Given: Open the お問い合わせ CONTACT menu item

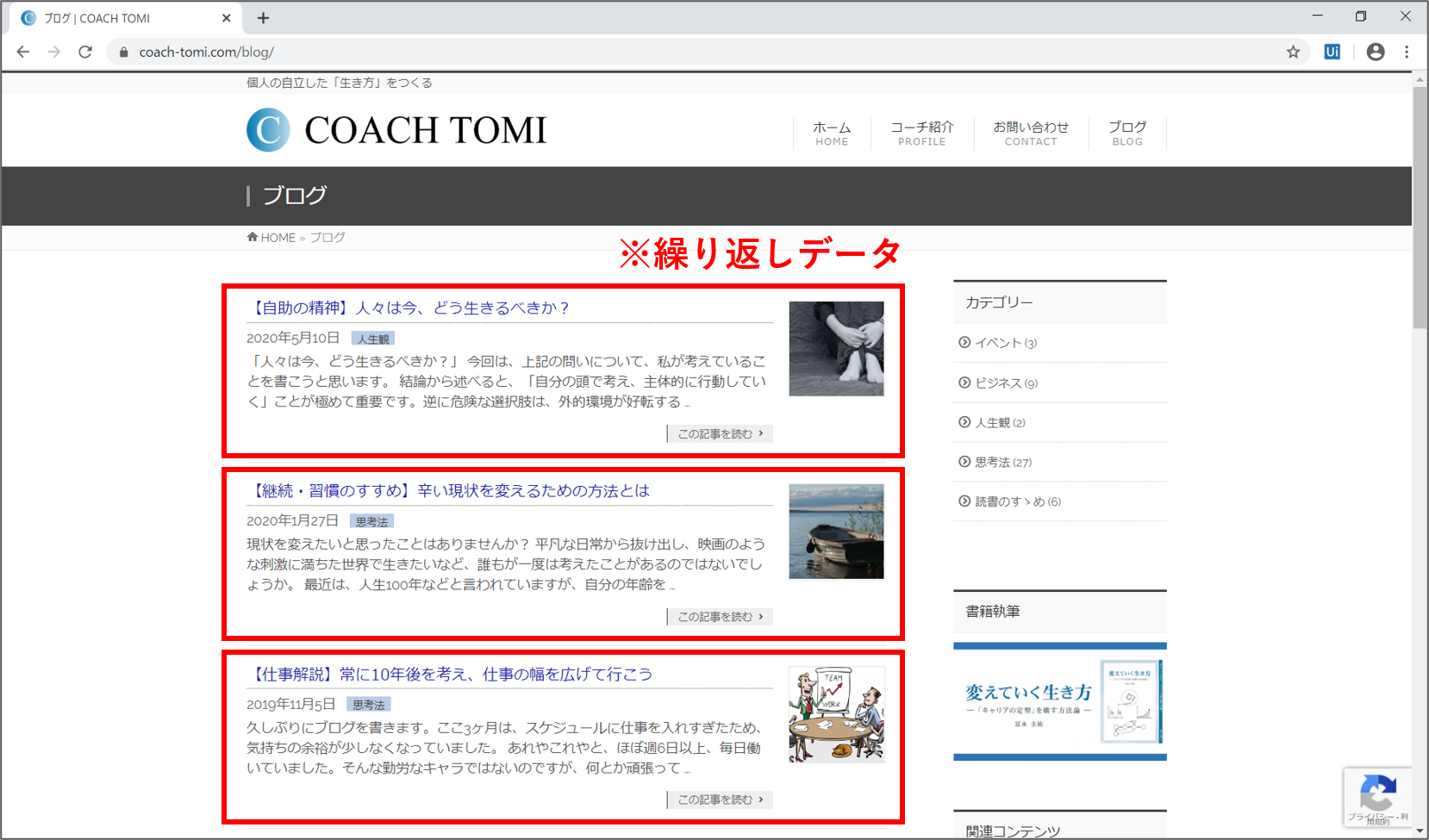Looking at the screenshot, I should (x=1030, y=134).
